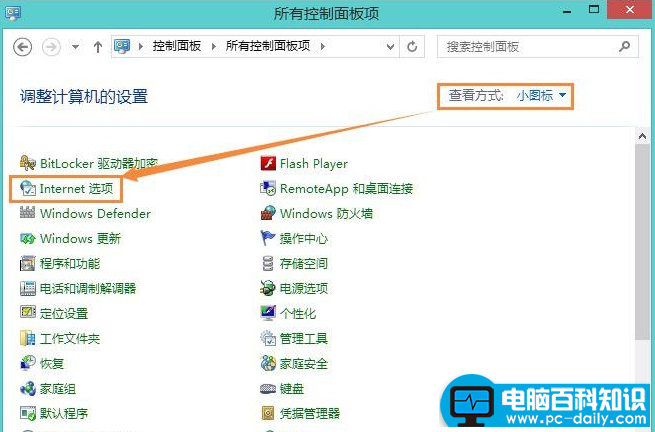
Task: Open BitLocker 驱动器加密 link
Action: click(99, 163)
